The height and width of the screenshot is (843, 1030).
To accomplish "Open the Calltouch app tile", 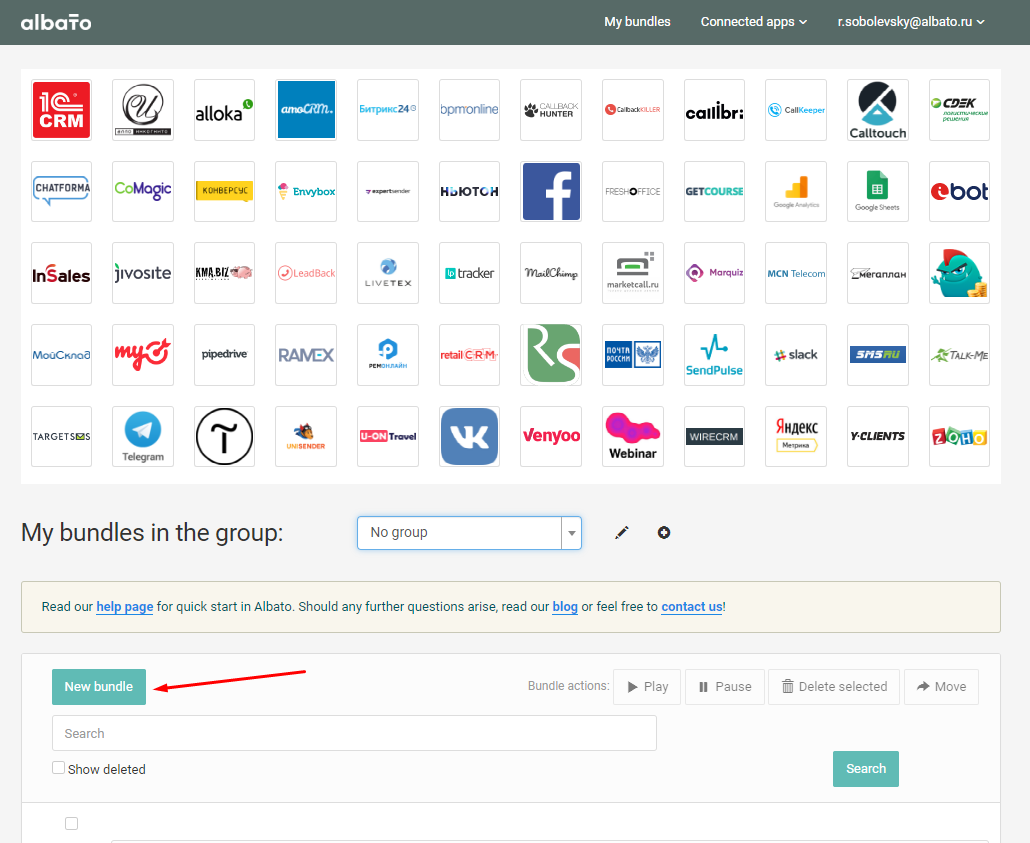I will 878,110.
